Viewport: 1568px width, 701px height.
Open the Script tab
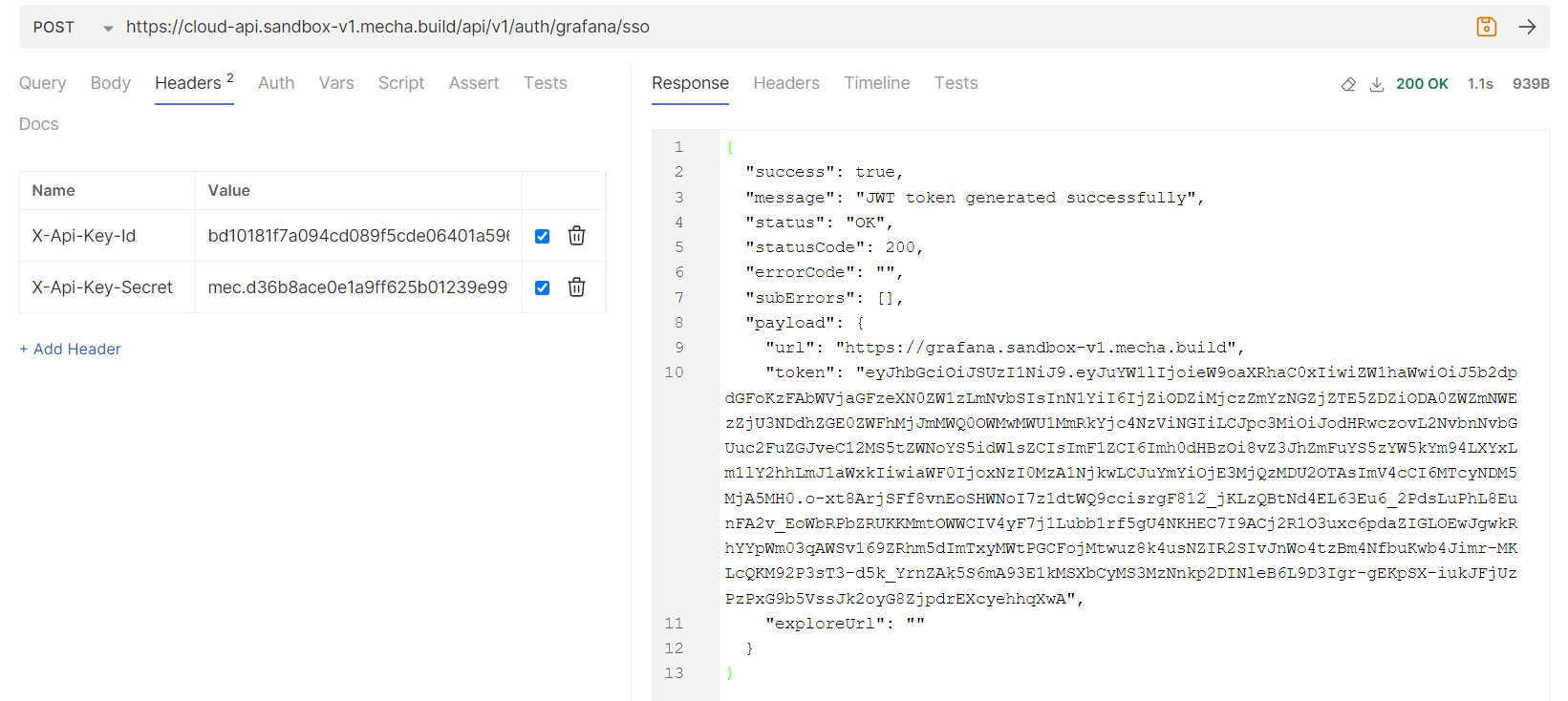click(401, 83)
